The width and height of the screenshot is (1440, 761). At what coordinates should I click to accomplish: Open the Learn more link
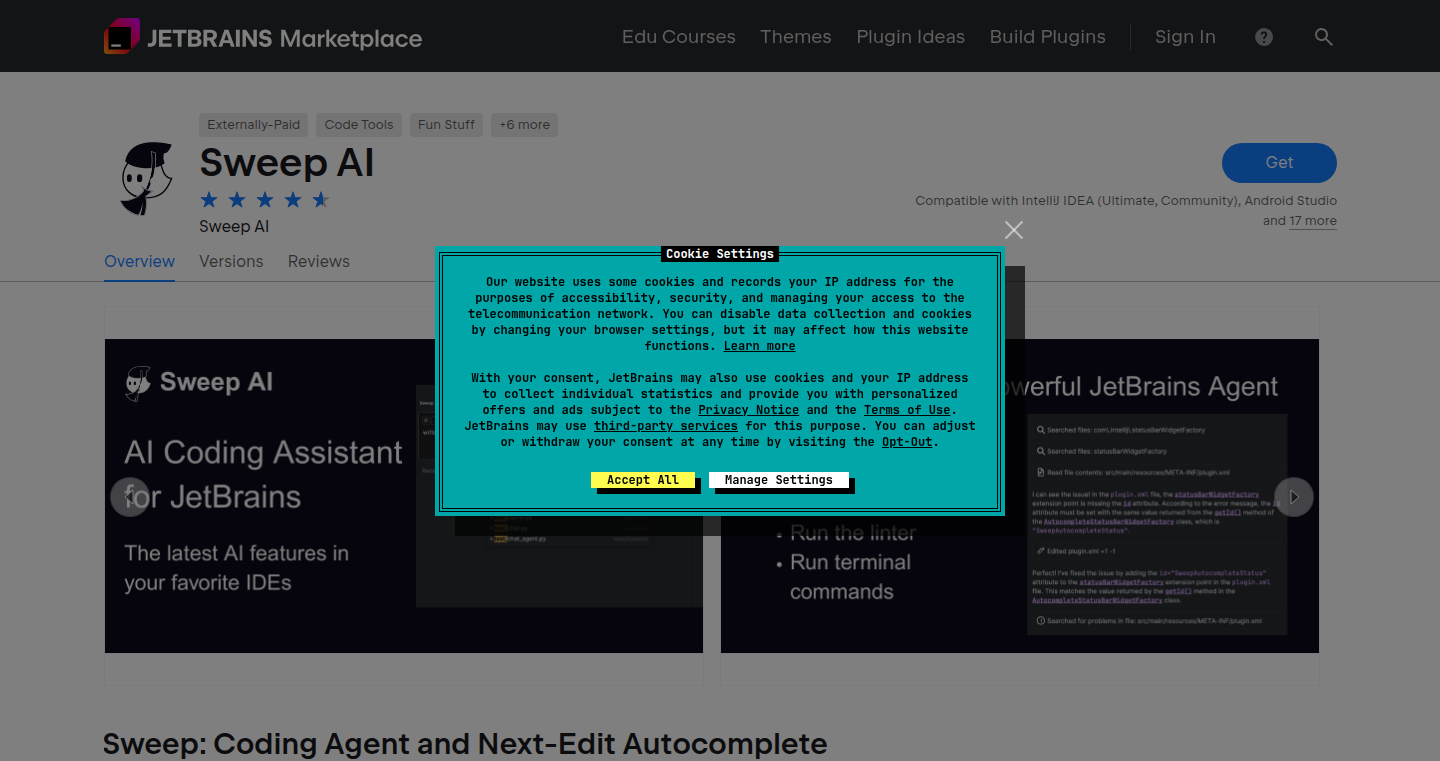[x=760, y=346]
